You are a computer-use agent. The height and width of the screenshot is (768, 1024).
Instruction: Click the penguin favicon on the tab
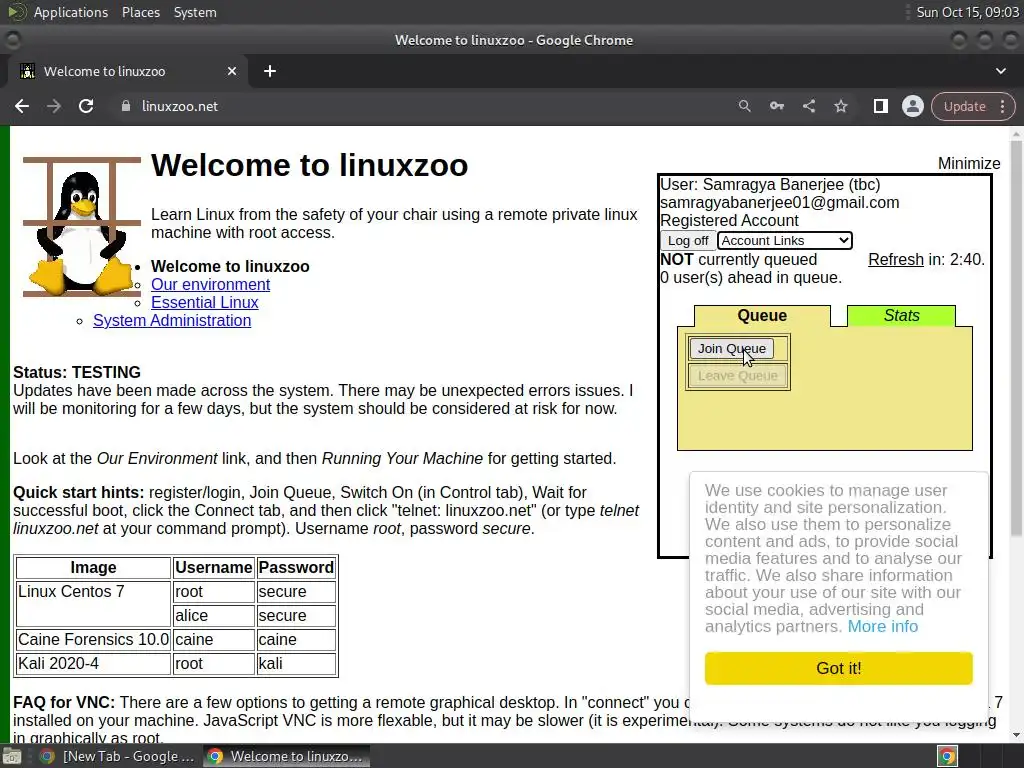tap(27, 71)
